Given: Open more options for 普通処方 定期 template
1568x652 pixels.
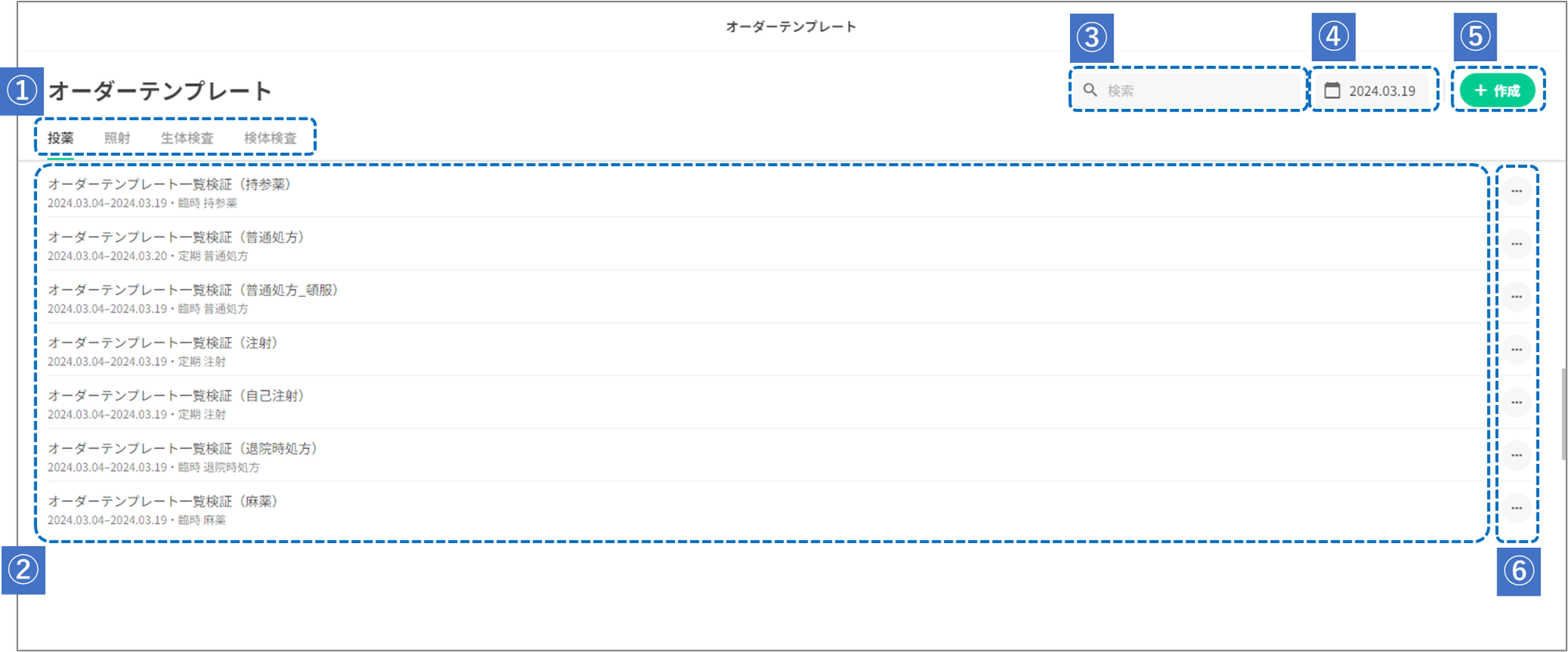Looking at the screenshot, I should pos(1516,244).
